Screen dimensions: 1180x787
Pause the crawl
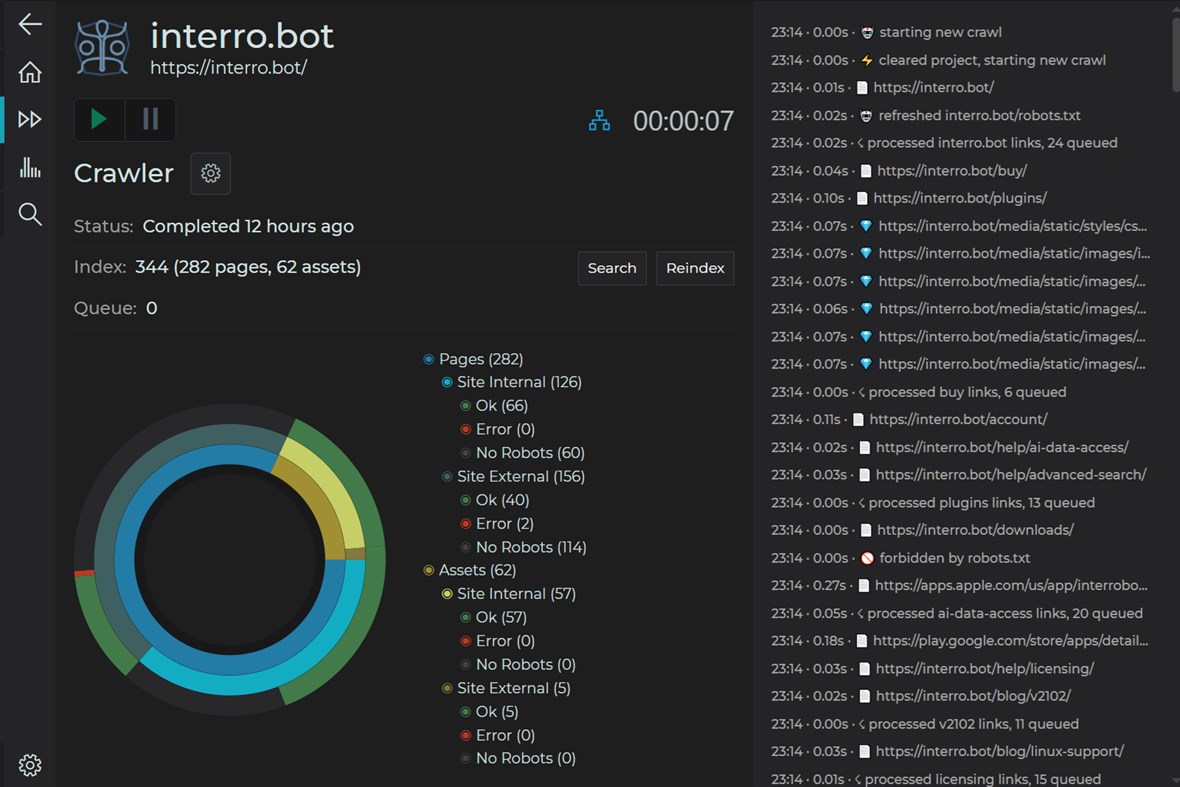150,119
